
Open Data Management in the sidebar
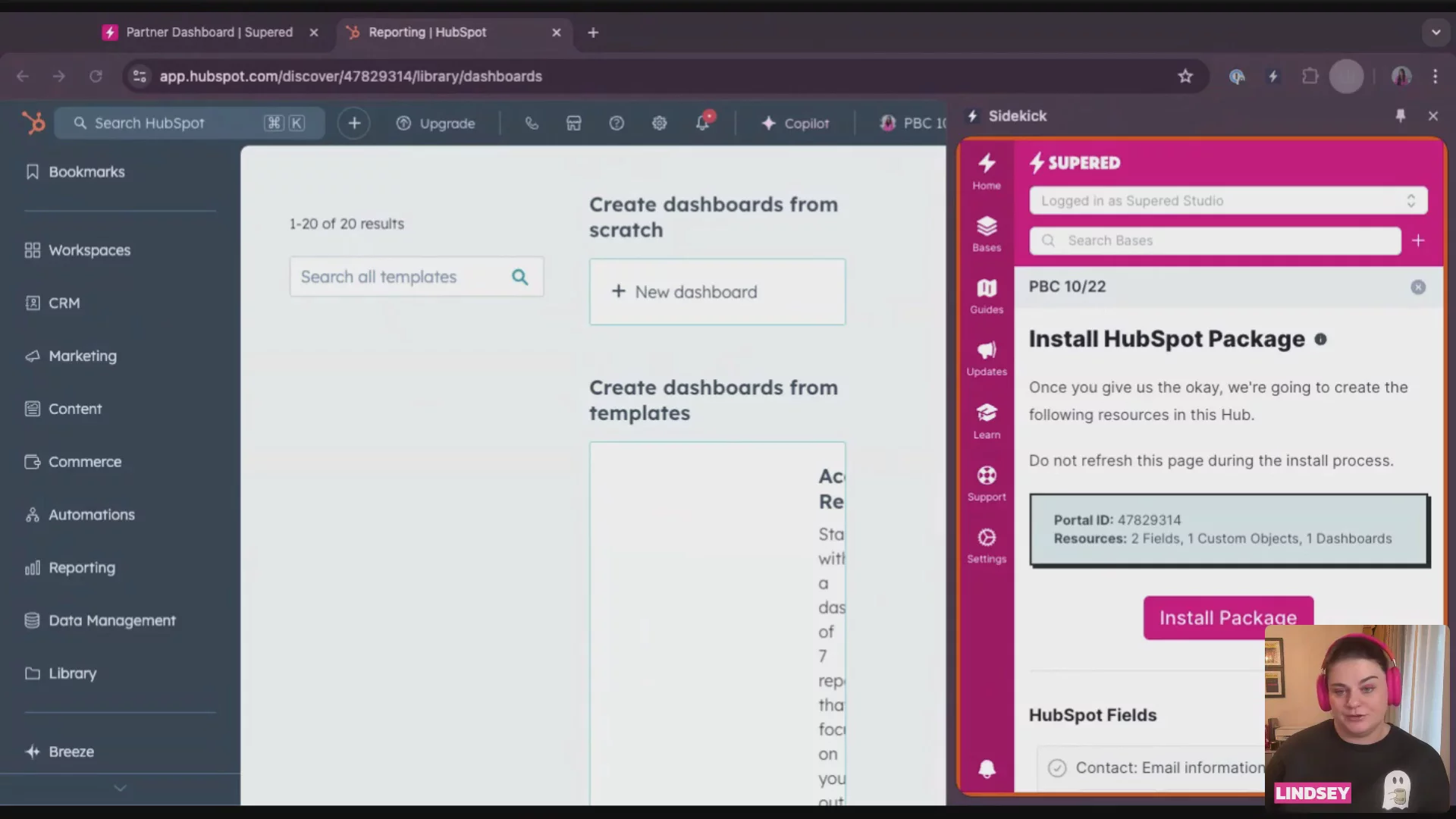pos(100,620)
